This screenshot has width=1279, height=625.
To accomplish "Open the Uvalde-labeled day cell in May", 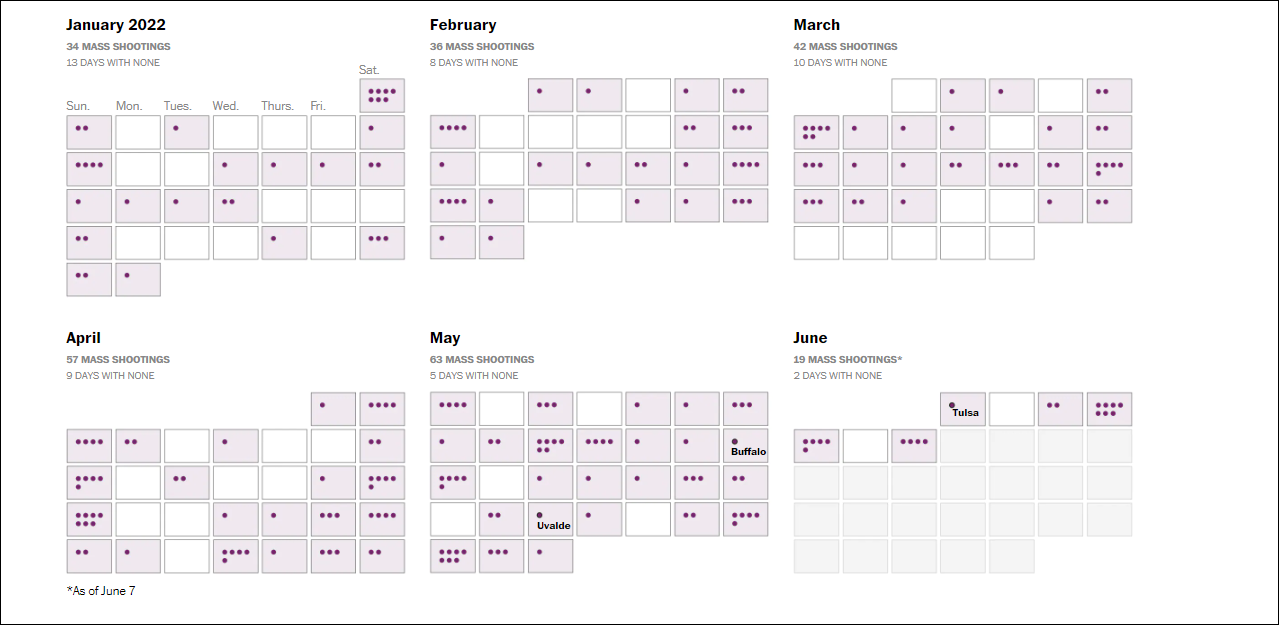I will 550,520.
